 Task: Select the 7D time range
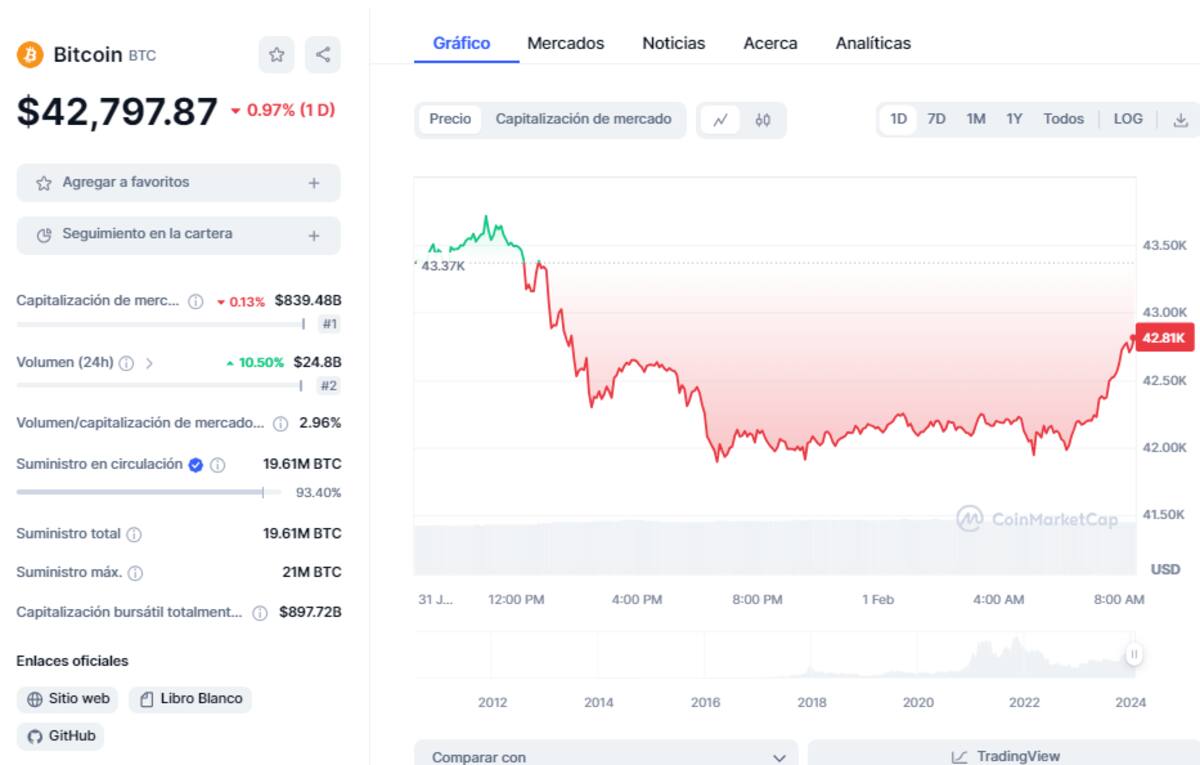tap(936, 119)
